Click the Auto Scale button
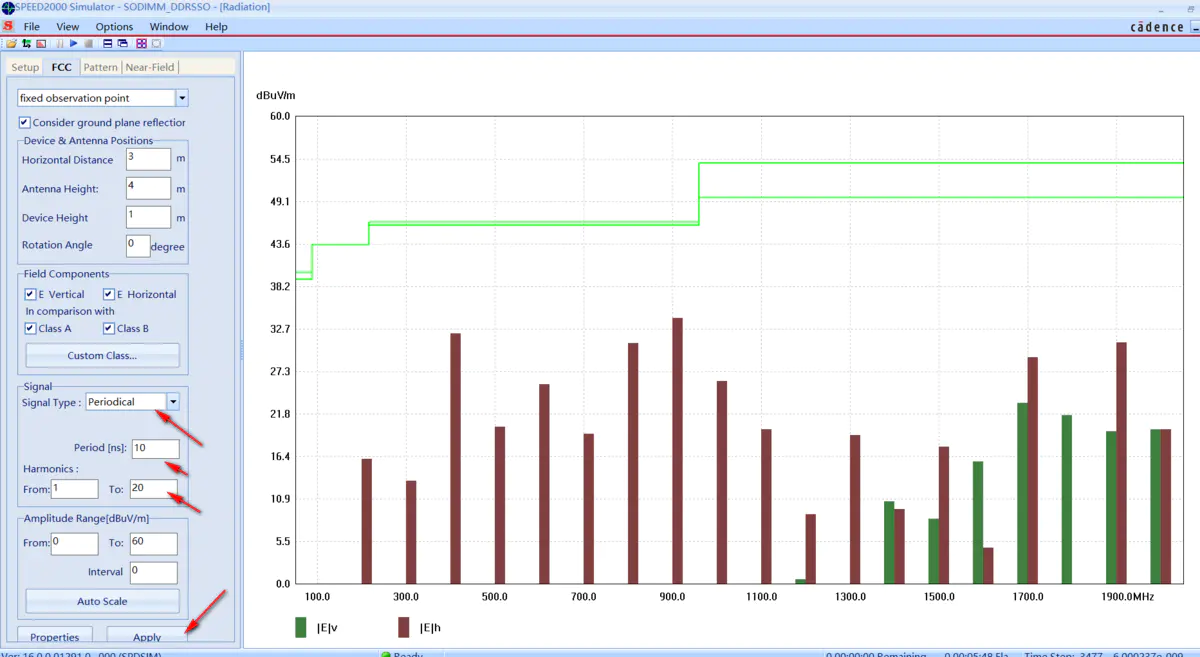The height and width of the screenshot is (657, 1200). 102,602
